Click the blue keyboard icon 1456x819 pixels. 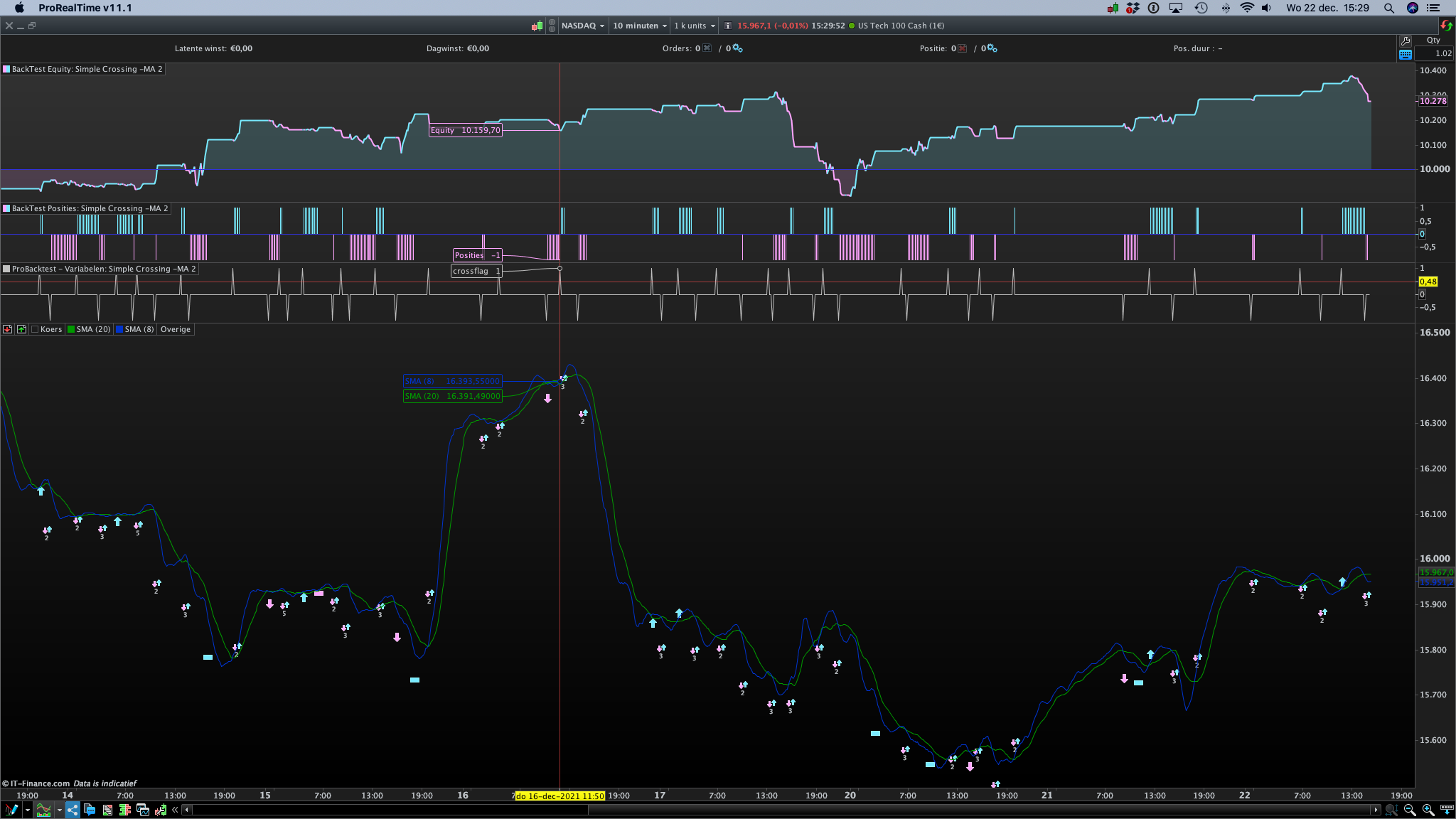point(1406,54)
